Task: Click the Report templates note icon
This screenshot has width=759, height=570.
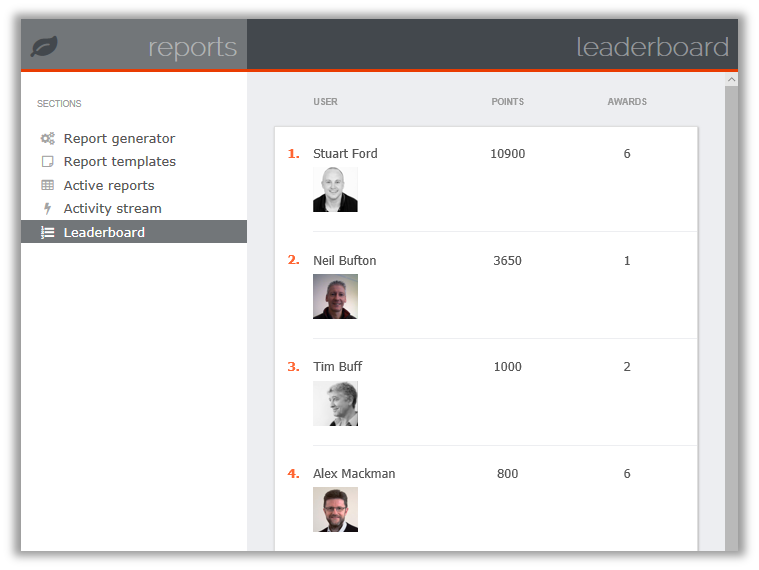Action: pyautogui.click(x=47, y=161)
